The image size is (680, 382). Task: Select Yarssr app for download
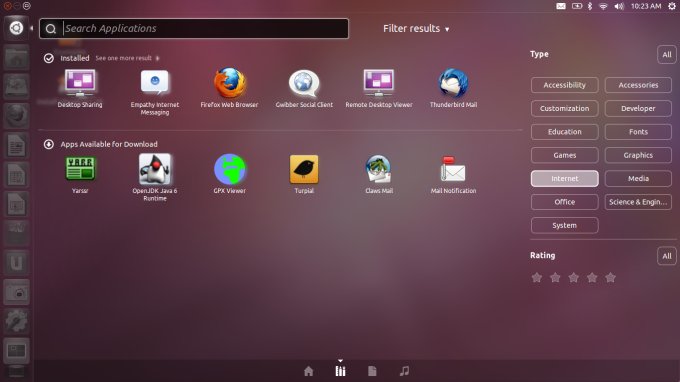[80, 174]
